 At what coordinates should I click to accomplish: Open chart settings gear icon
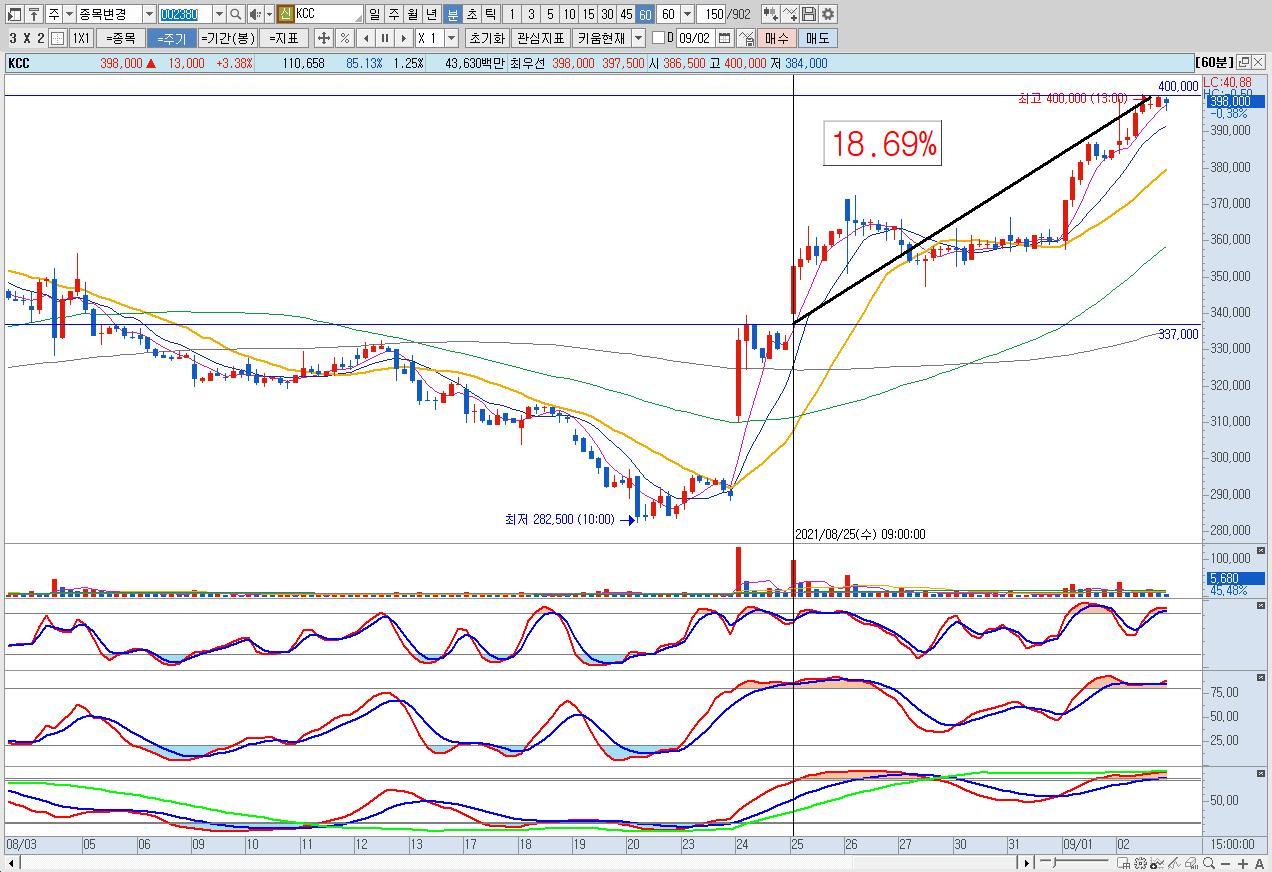(x=828, y=14)
